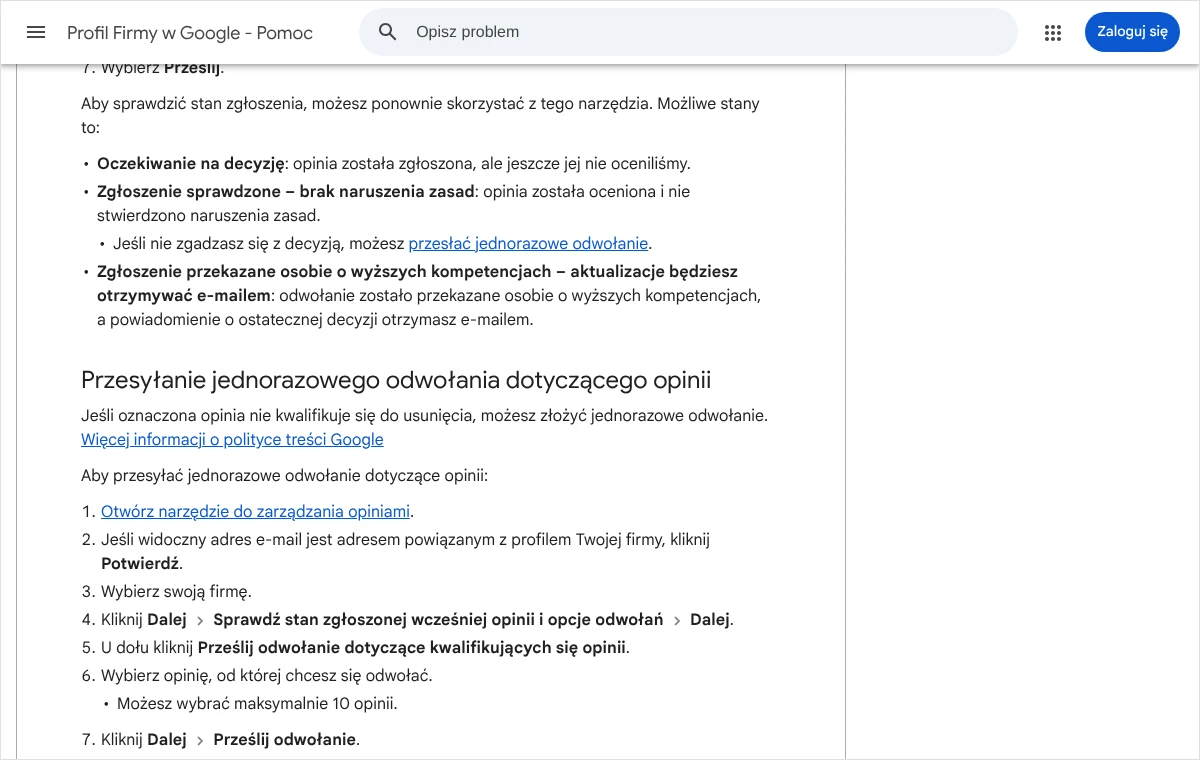Click bold word Prześlij in the top step

(x=192, y=68)
